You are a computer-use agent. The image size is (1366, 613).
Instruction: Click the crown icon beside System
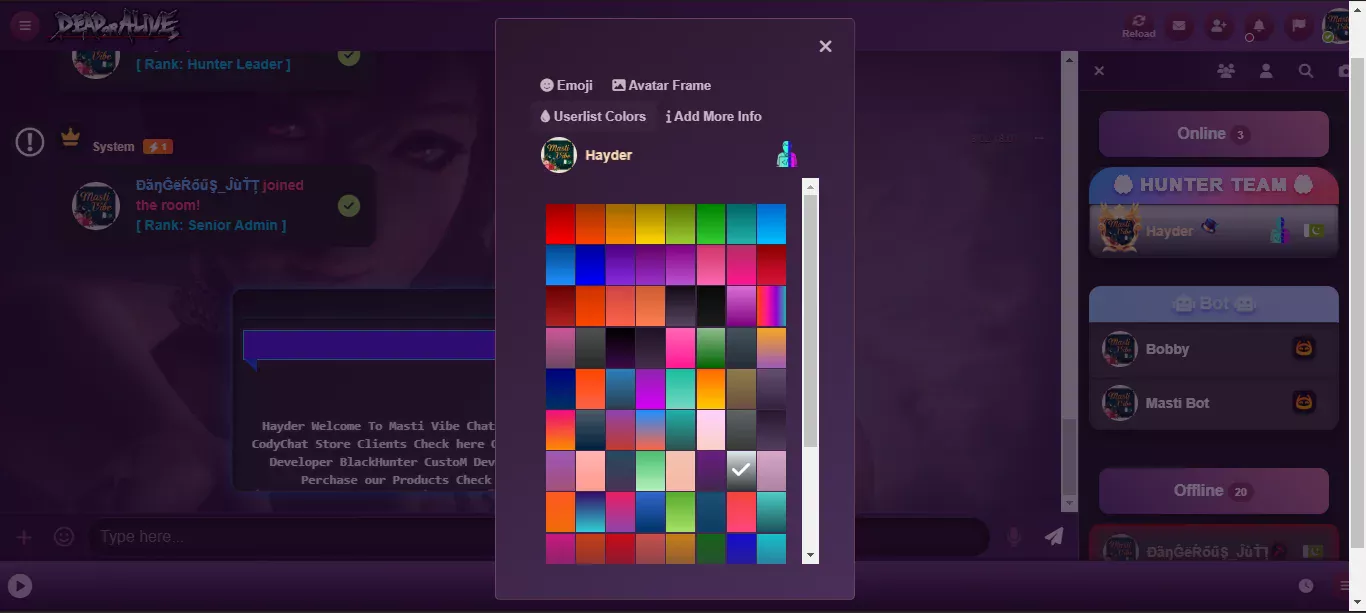click(70, 137)
